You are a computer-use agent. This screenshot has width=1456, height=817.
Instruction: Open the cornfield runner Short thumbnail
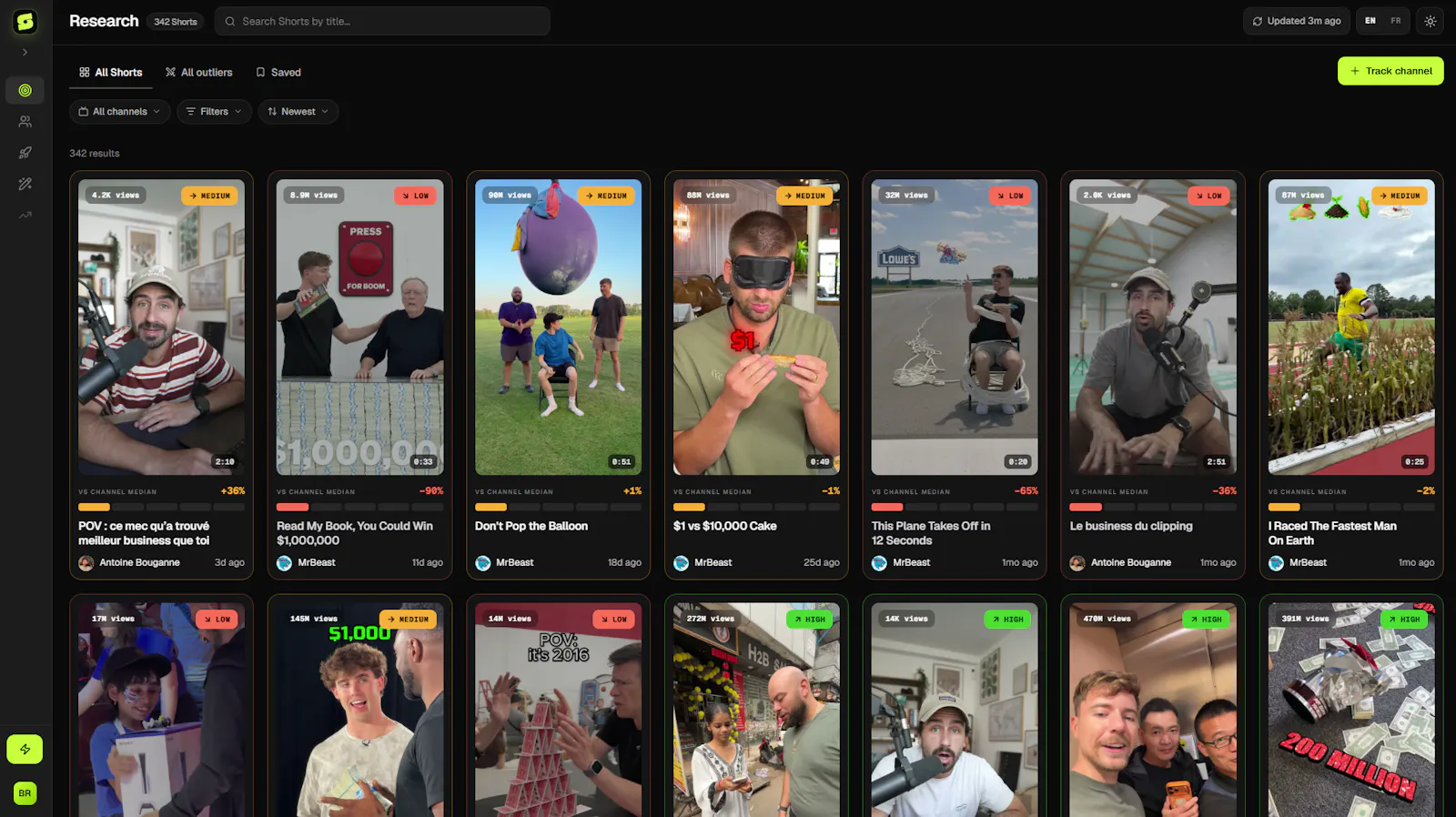coord(1351,328)
